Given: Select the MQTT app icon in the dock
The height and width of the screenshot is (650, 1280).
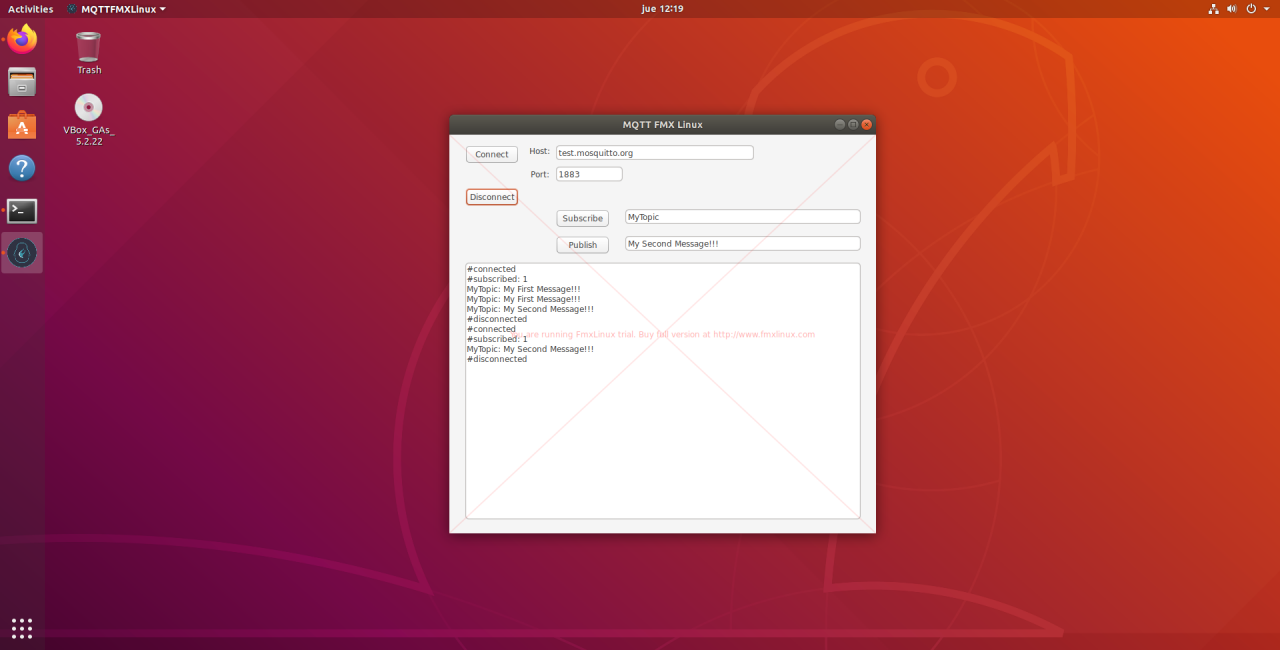Looking at the screenshot, I should 22,254.
